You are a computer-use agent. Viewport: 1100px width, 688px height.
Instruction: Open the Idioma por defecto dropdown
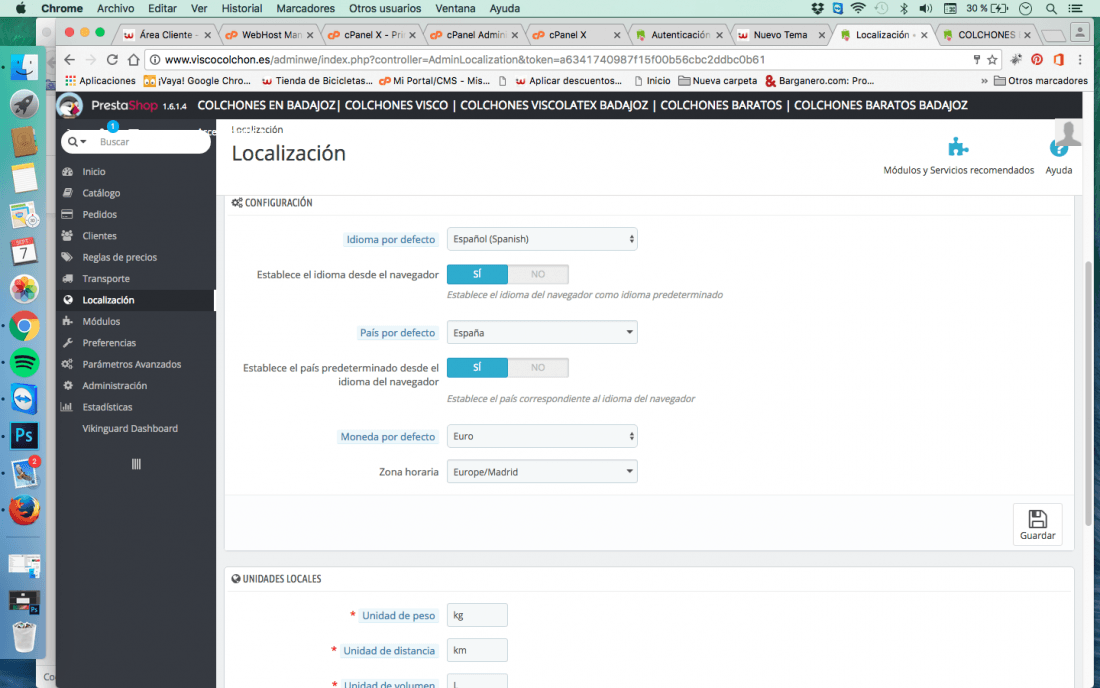point(542,239)
